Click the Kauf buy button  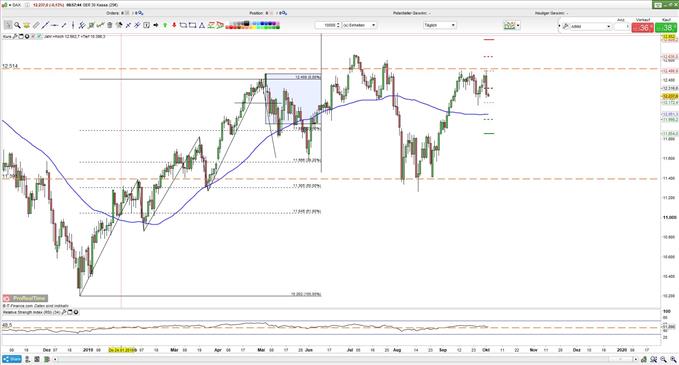666,27
